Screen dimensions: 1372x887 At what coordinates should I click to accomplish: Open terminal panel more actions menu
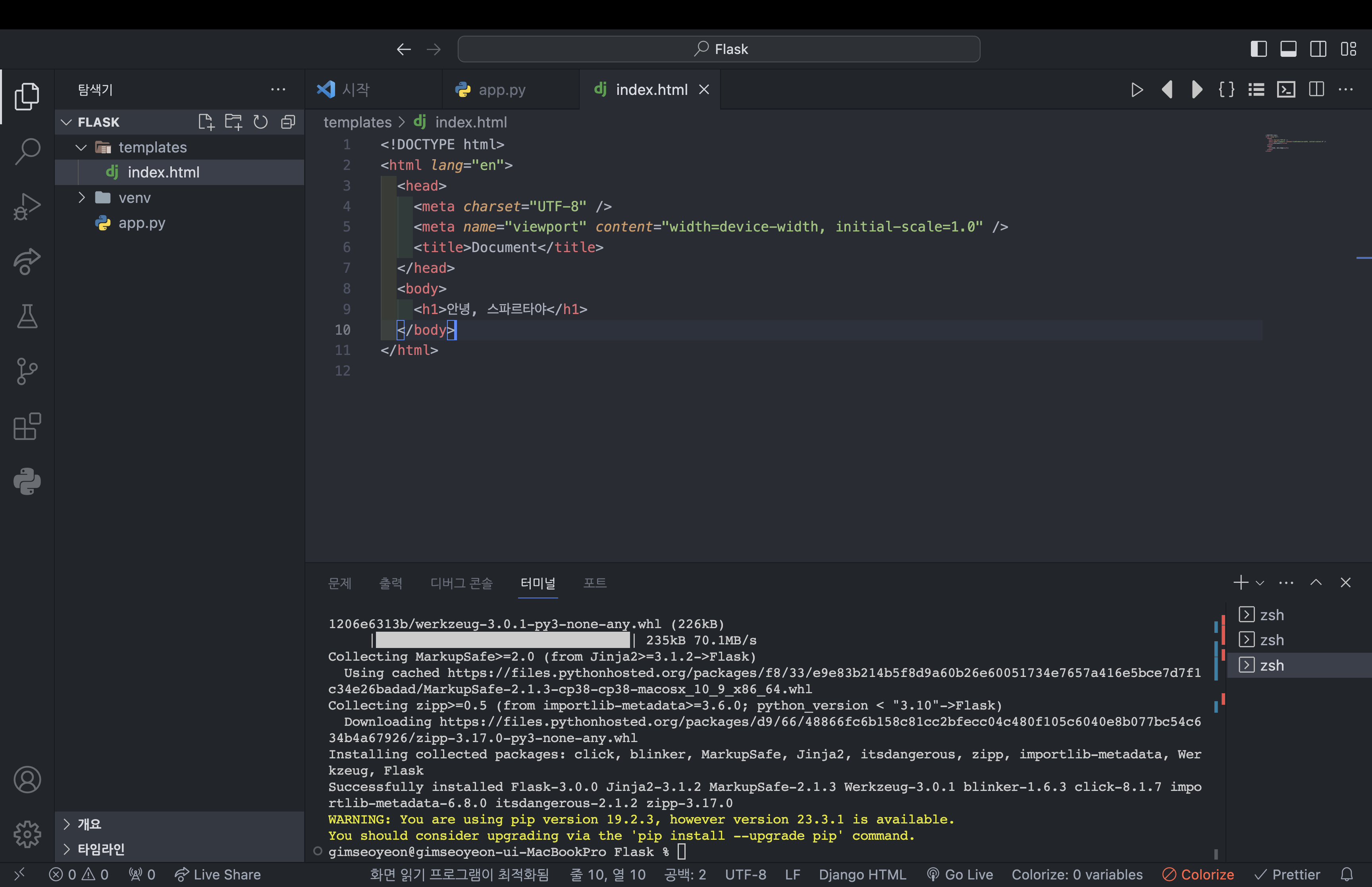1286,582
